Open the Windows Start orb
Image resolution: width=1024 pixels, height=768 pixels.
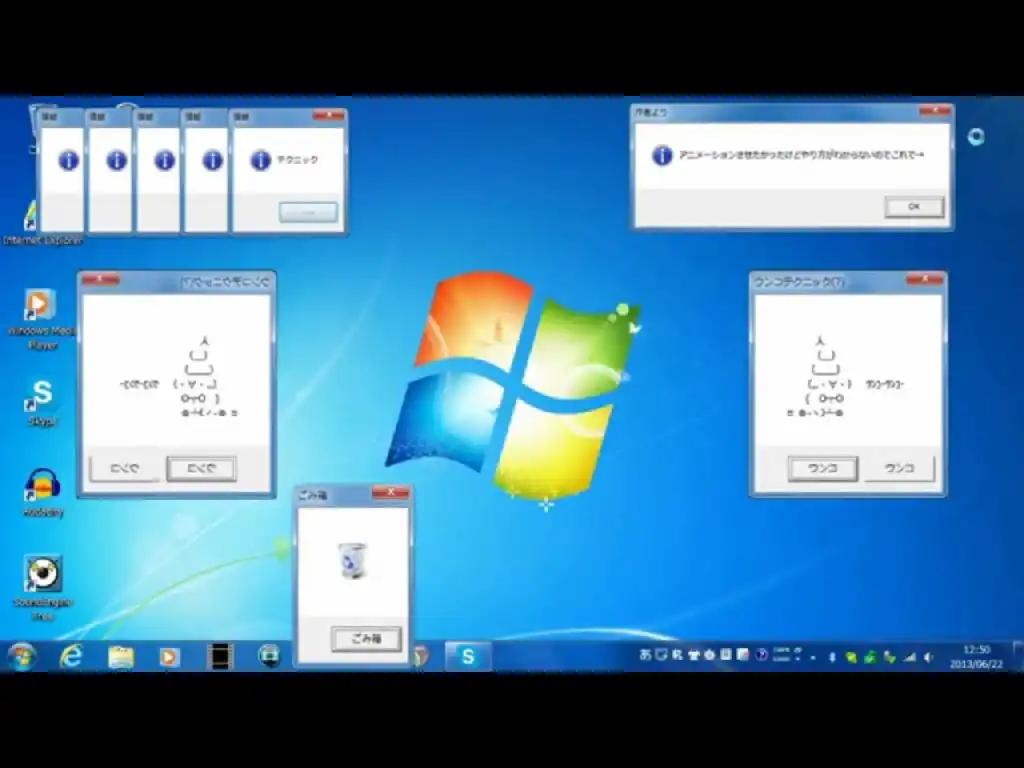22,656
